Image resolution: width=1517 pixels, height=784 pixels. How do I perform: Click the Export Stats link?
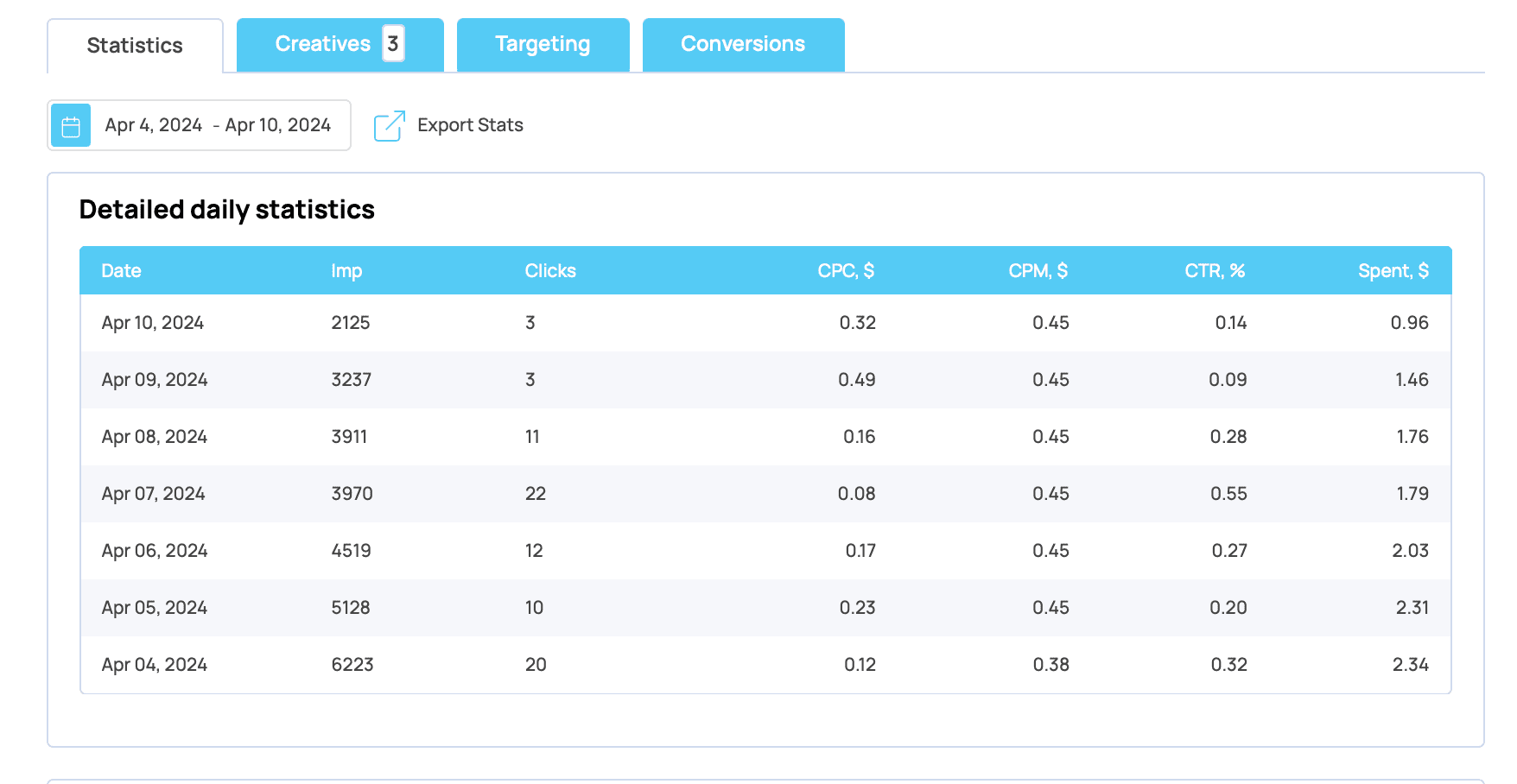coord(470,124)
